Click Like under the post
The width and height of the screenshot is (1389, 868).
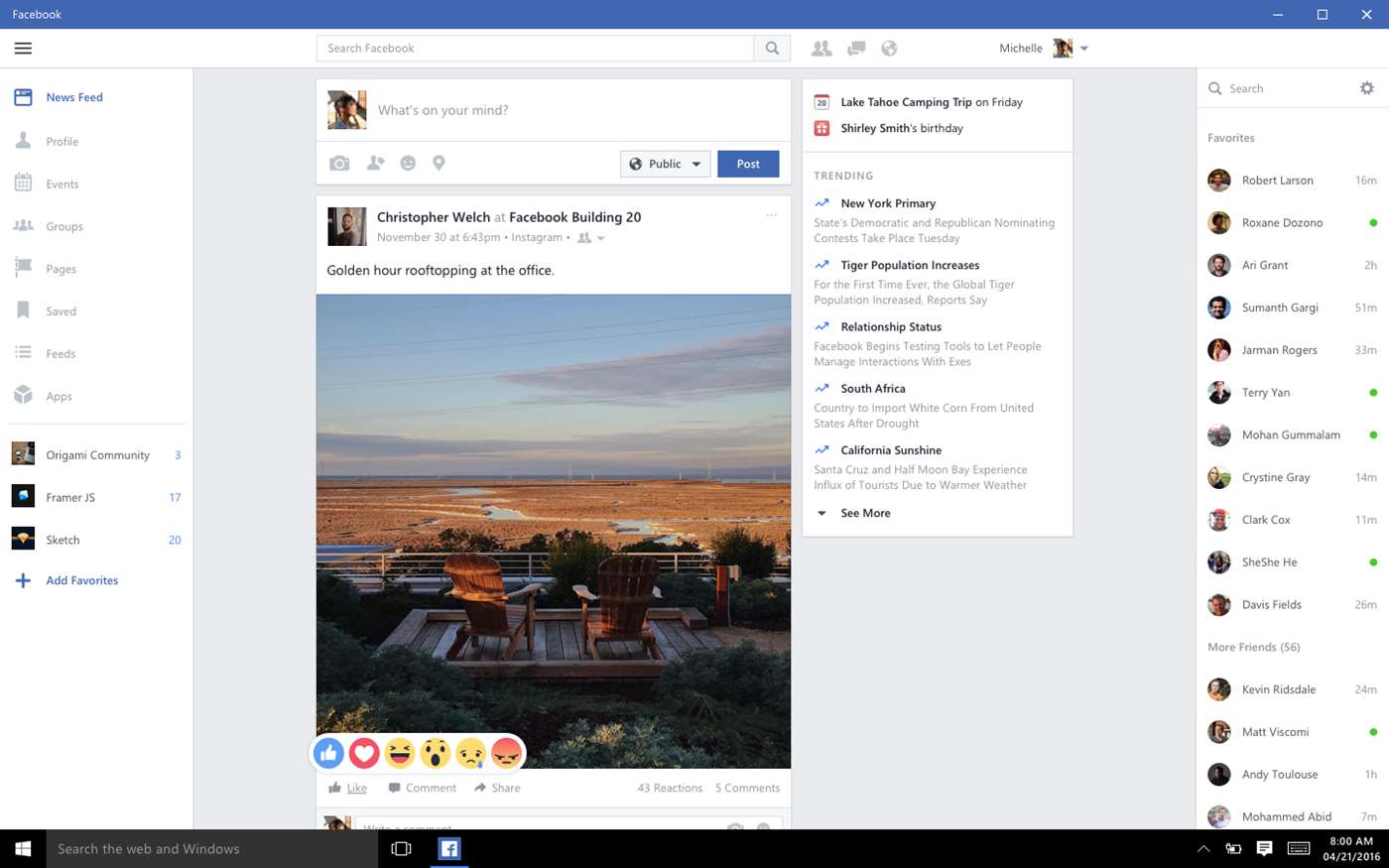click(x=347, y=788)
